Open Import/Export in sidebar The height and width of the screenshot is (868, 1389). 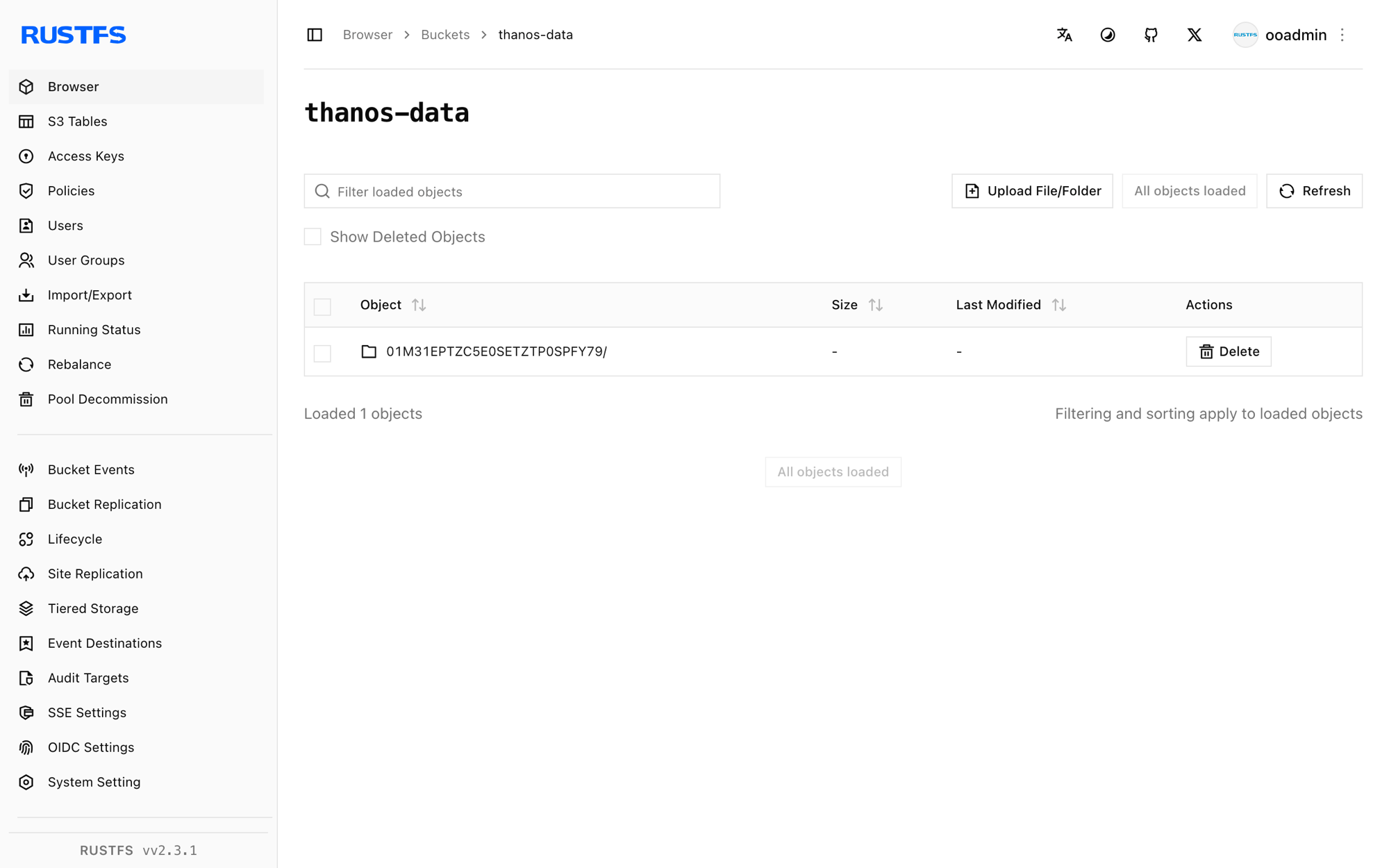[x=136, y=295]
